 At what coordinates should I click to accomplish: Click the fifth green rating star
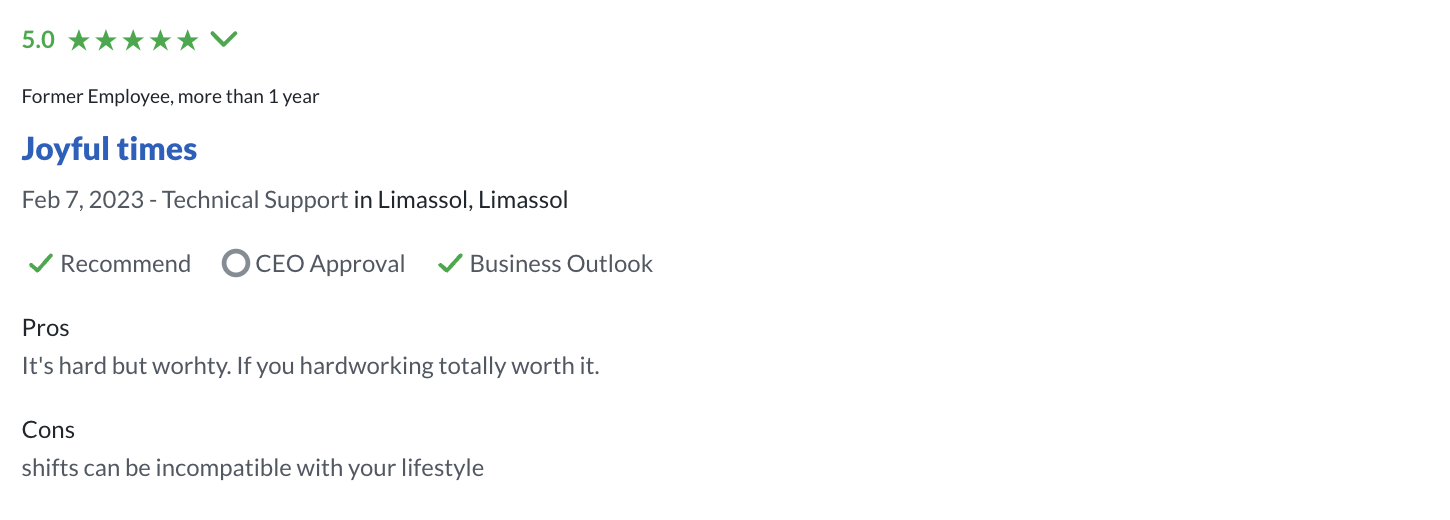click(x=187, y=40)
